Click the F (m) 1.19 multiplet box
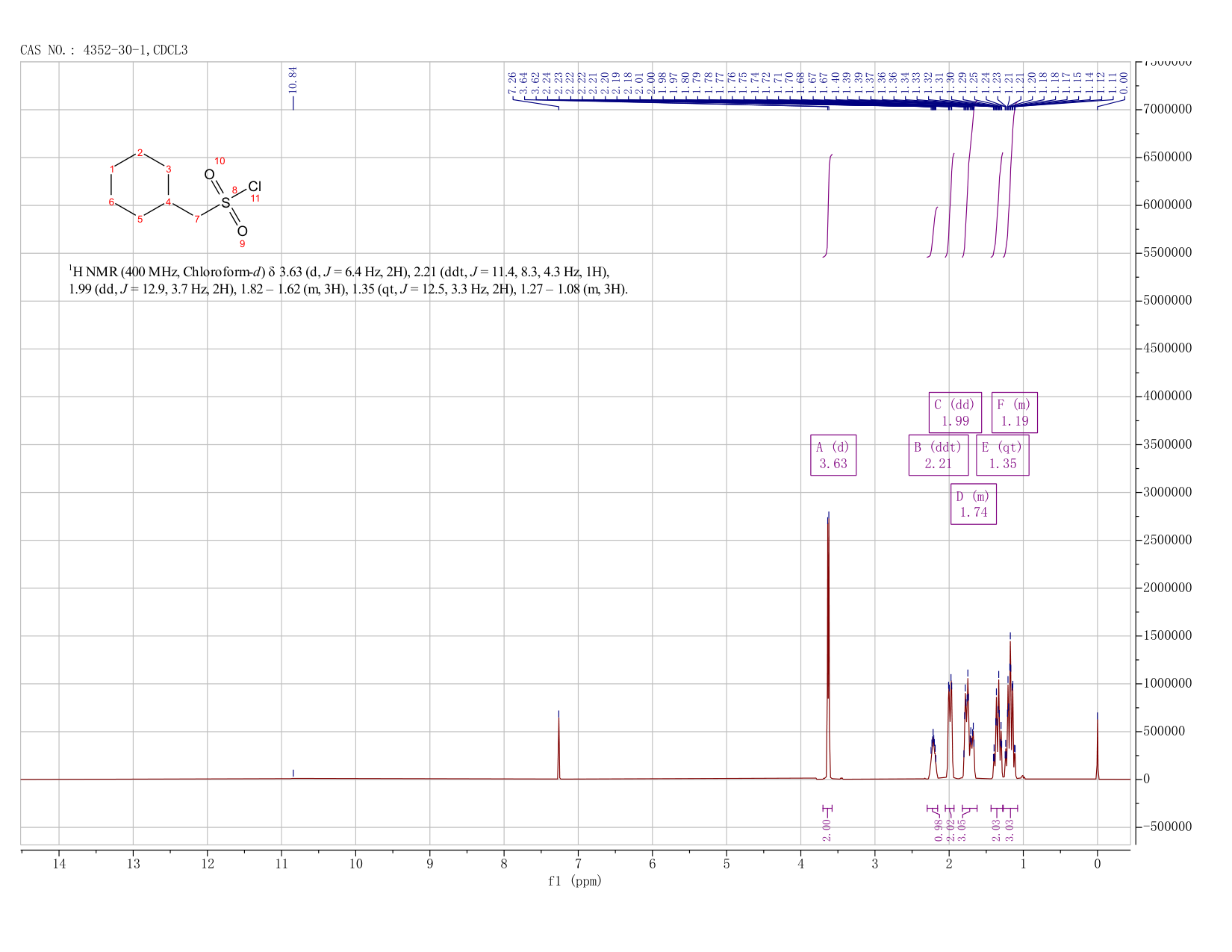The width and height of the screenshot is (1232, 952). pos(1014,412)
